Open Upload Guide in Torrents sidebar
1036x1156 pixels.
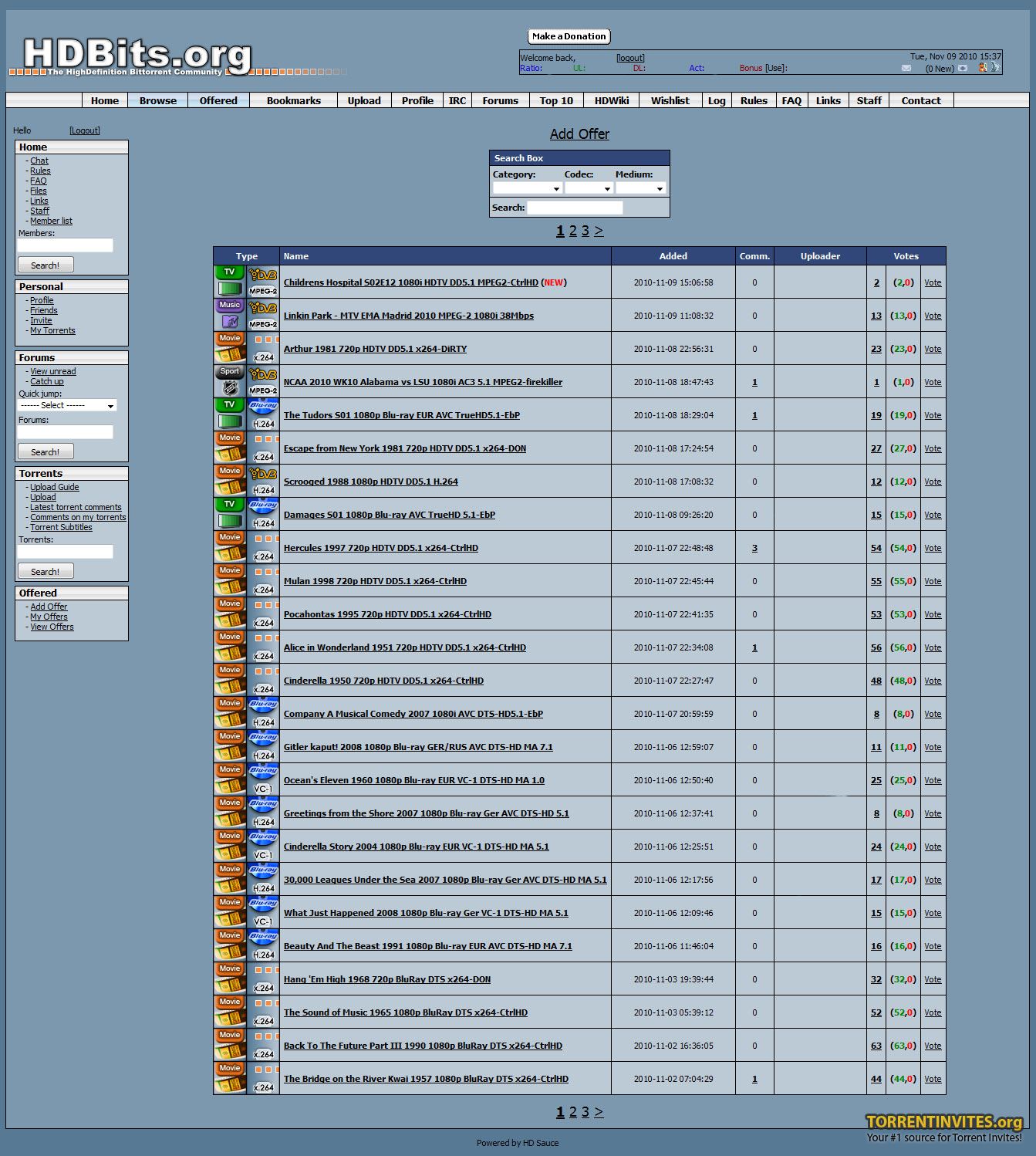(x=55, y=487)
